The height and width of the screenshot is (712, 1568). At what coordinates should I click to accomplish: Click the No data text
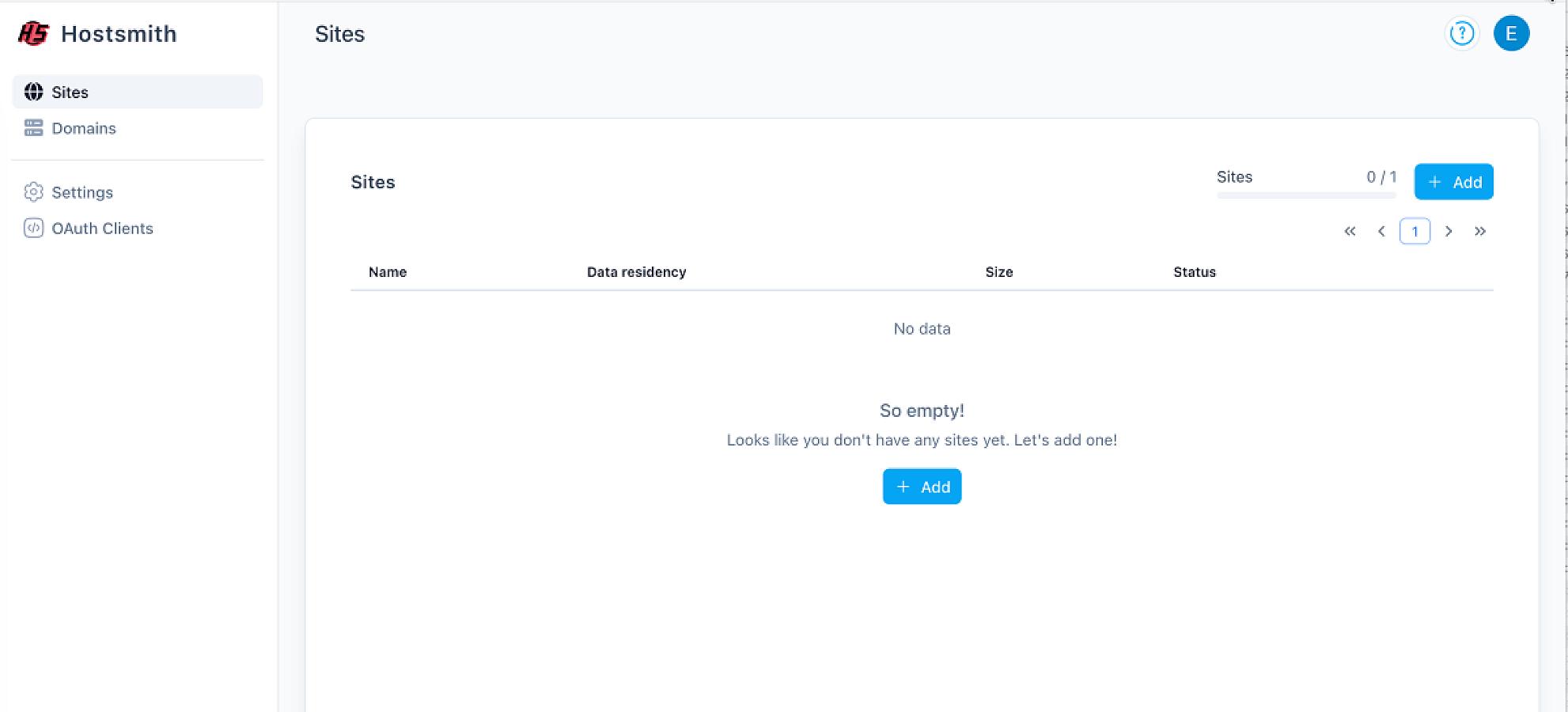[922, 328]
